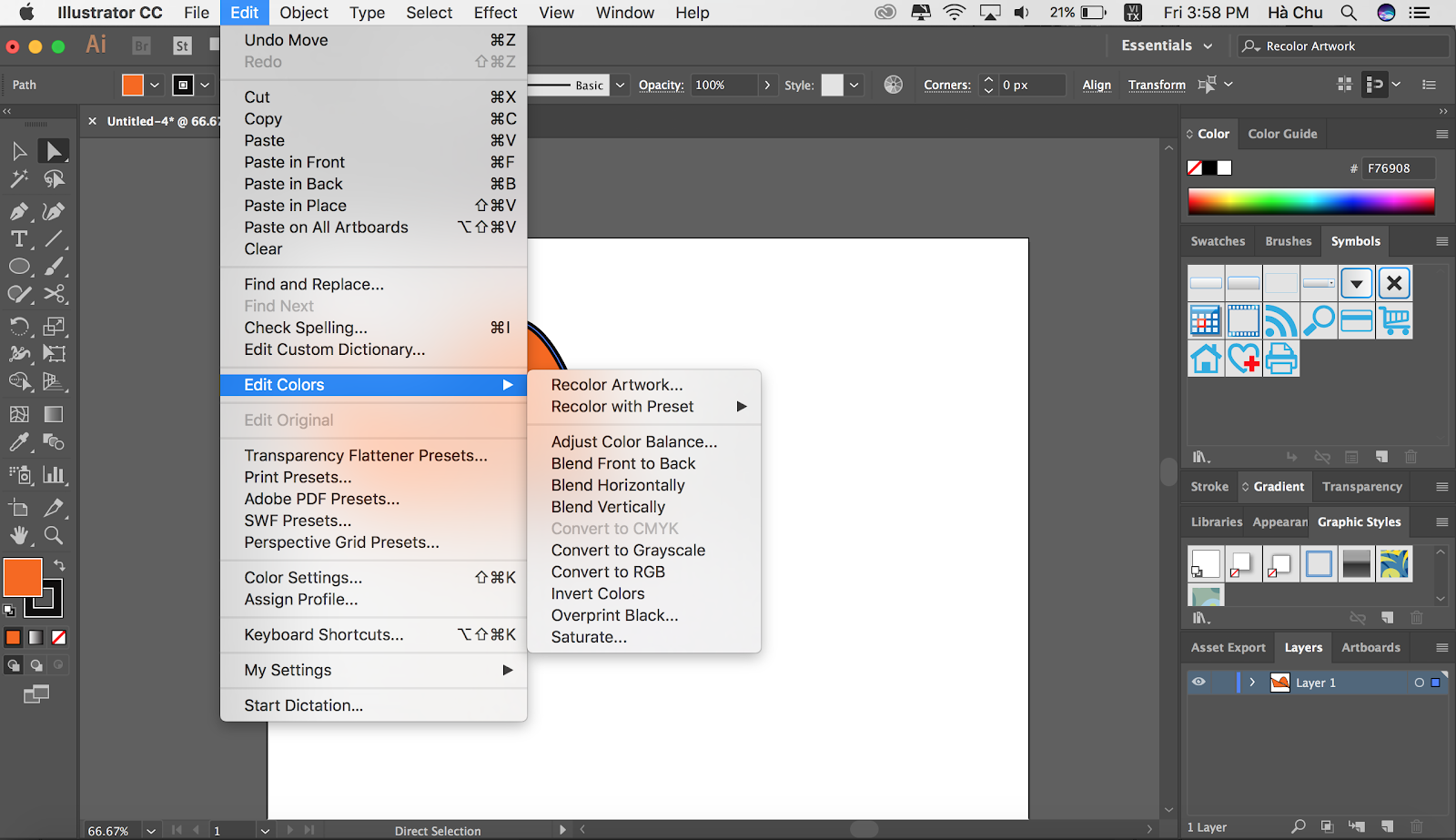
Task: Click the color spectrum bar
Action: 1310,201
